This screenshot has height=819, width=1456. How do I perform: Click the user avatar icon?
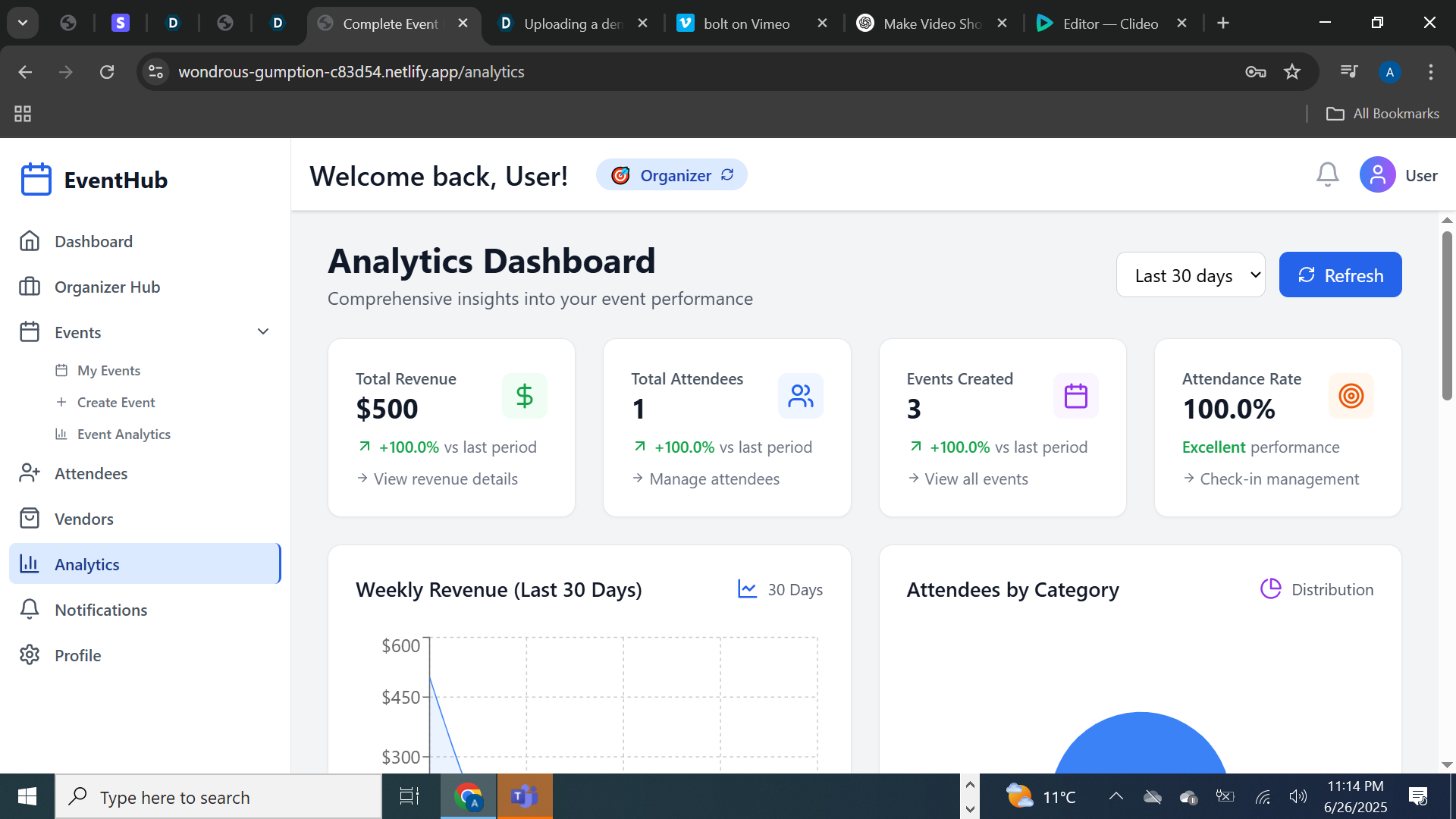[x=1377, y=175]
